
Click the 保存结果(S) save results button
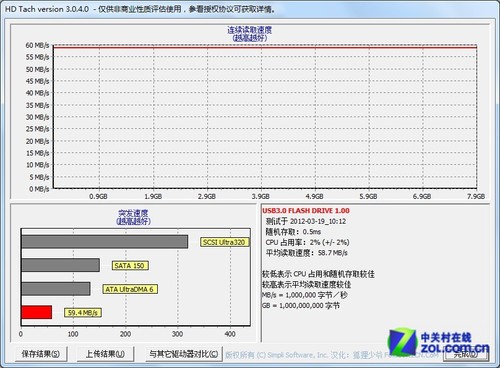(41, 354)
